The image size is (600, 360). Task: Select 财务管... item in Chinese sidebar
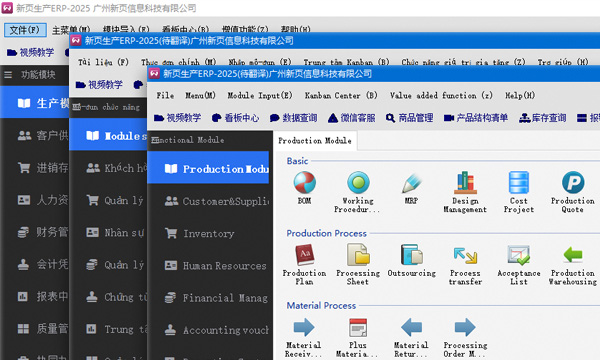pyautogui.click(x=35, y=232)
